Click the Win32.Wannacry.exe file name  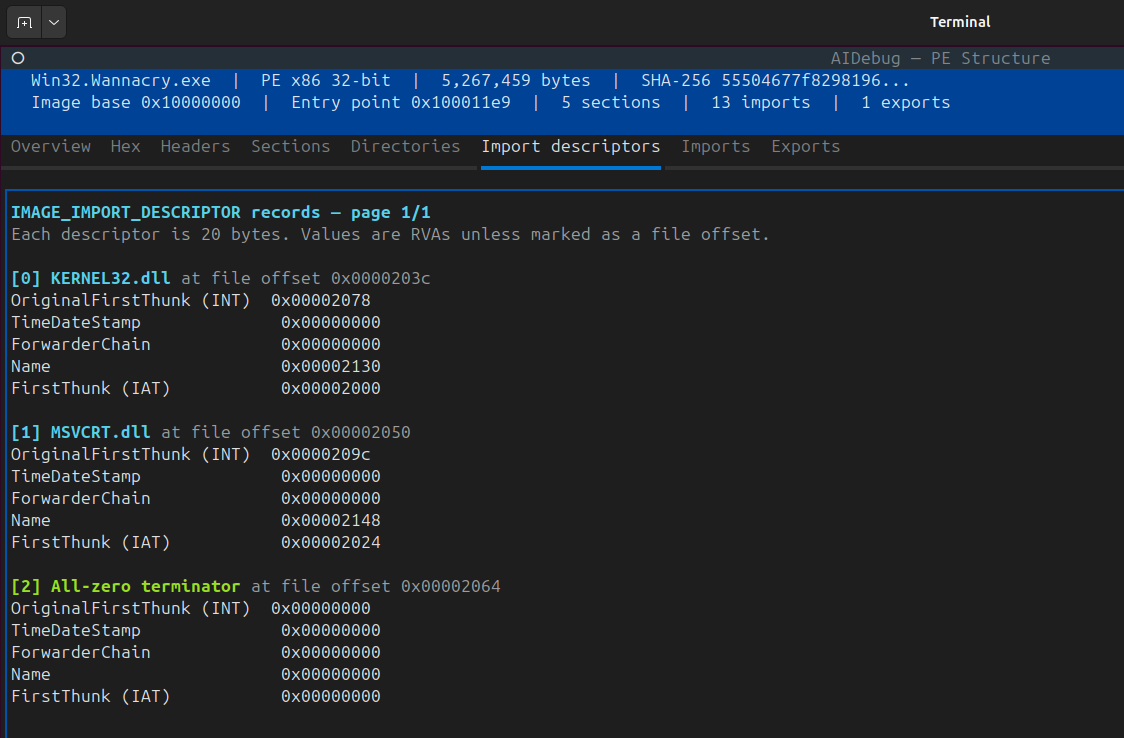(x=120, y=80)
